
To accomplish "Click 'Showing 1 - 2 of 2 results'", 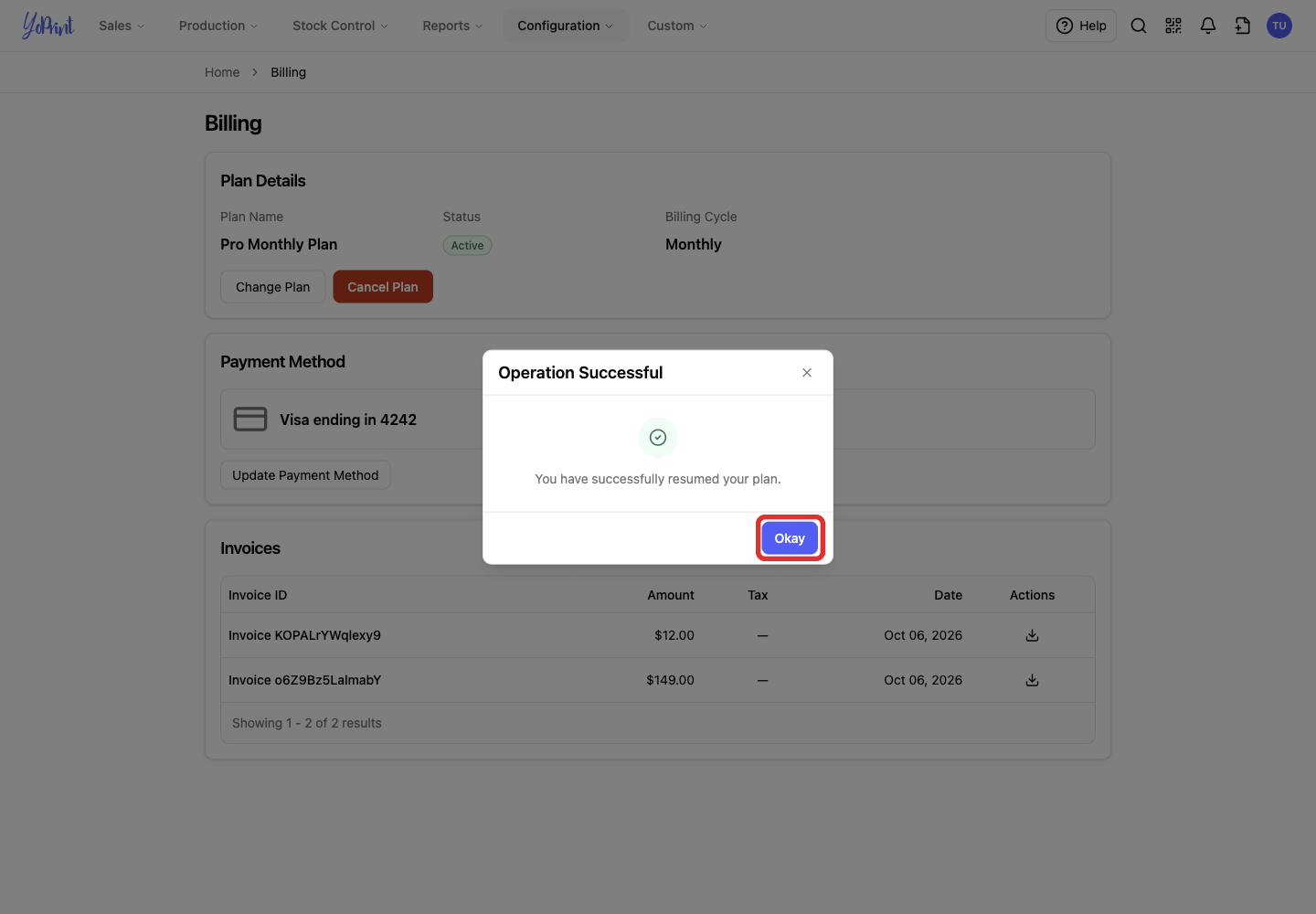I will (x=307, y=723).
